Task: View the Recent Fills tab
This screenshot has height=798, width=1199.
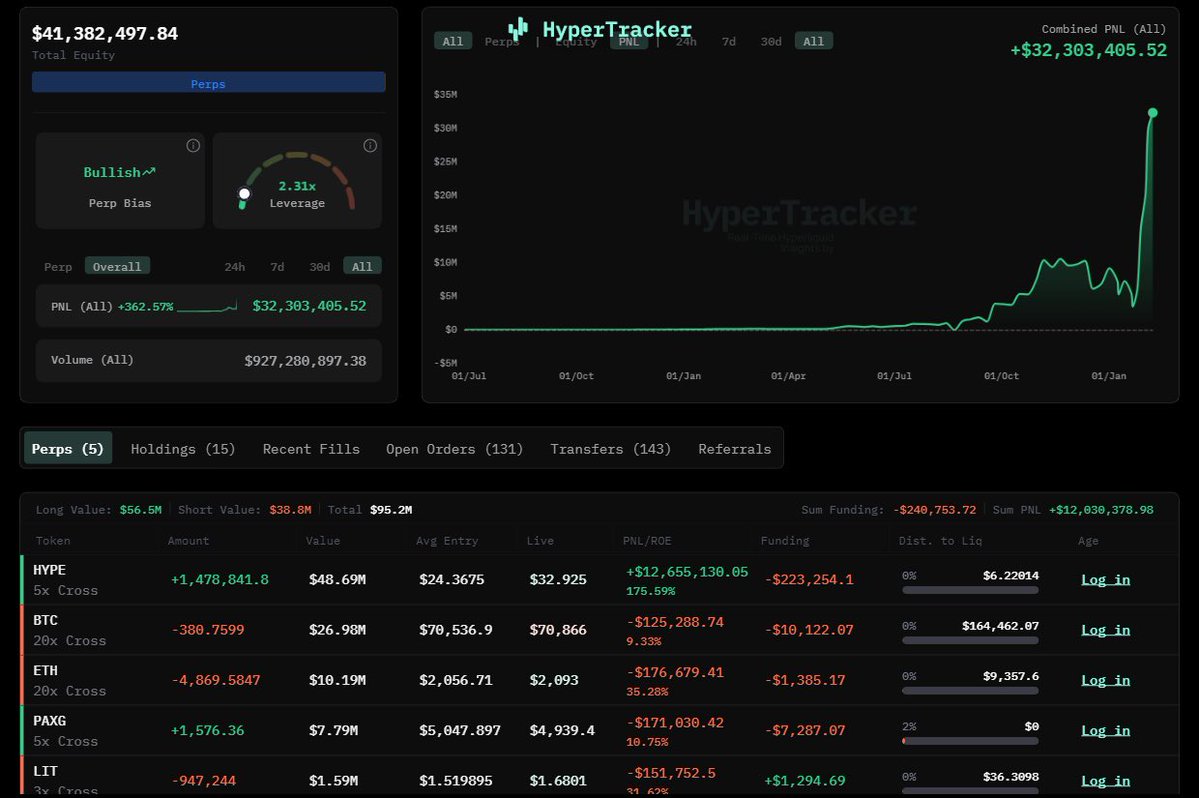Action: (311, 449)
